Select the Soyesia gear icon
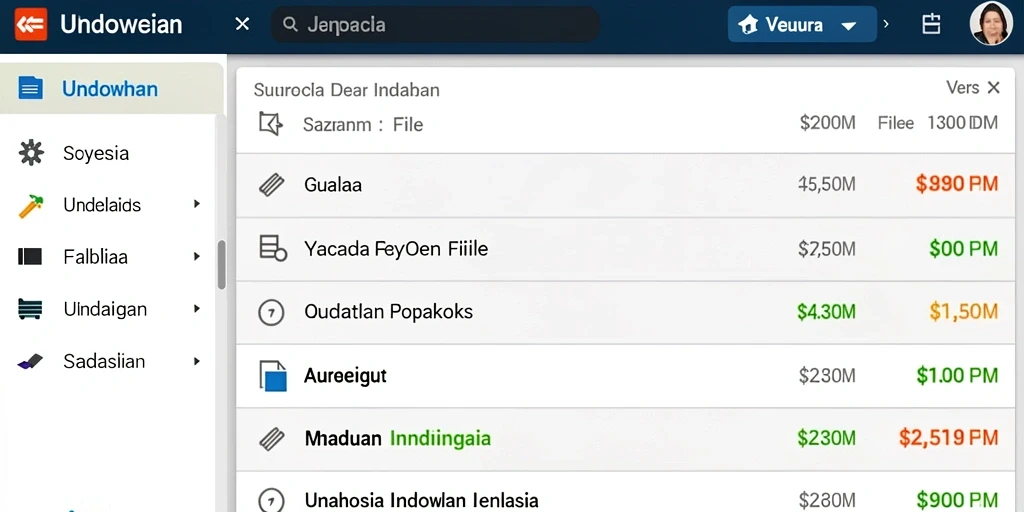Image resolution: width=1024 pixels, height=512 pixels. pyautogui.click(x=31, y=153)
